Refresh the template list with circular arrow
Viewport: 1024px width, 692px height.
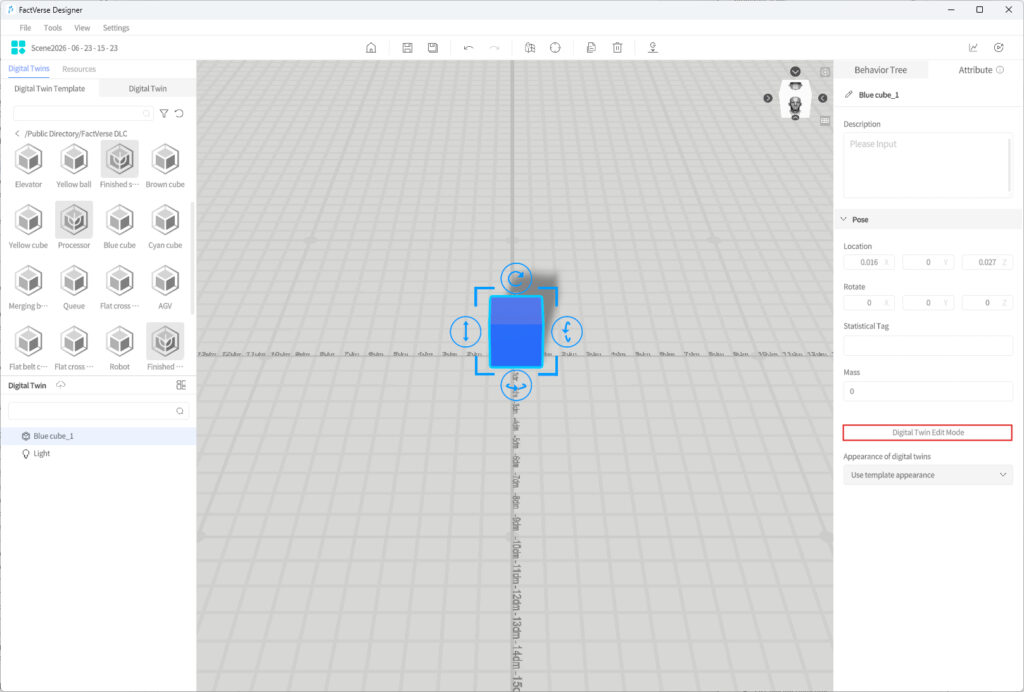[x=179, y=114]
